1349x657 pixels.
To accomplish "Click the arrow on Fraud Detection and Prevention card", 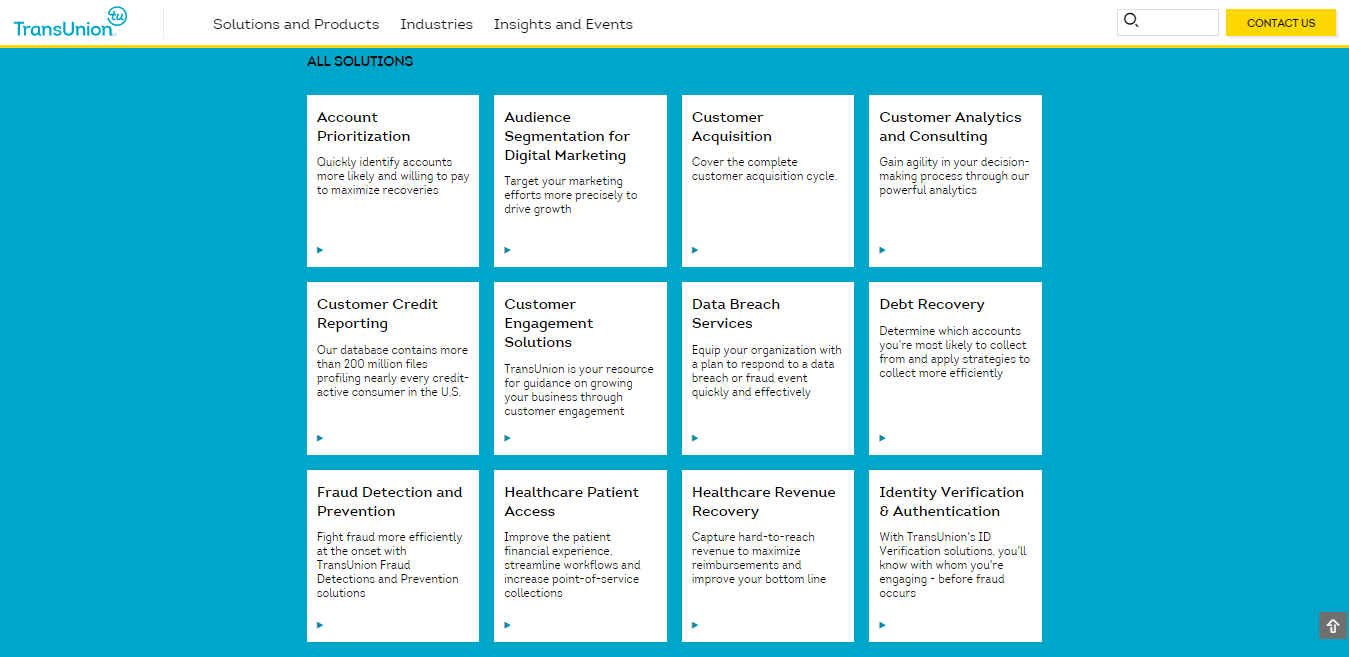I will click(x=320, y=625).
